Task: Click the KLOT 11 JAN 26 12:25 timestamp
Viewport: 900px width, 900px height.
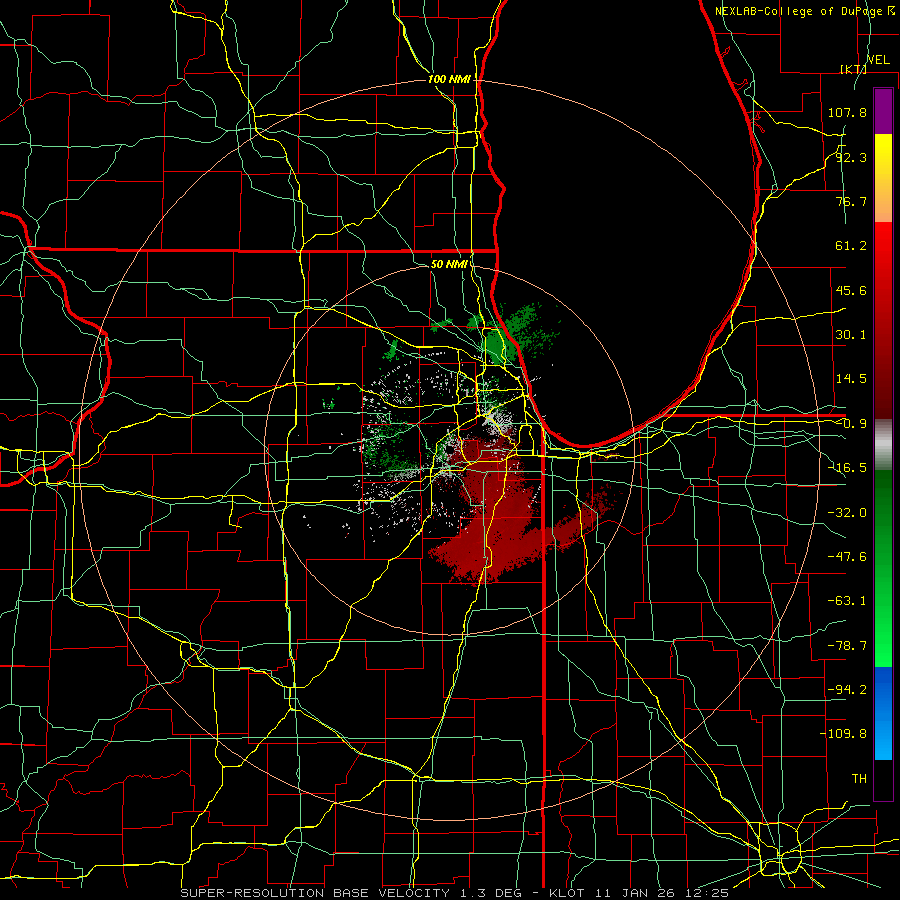Action: pyautogui.click(x=639, y=893)
